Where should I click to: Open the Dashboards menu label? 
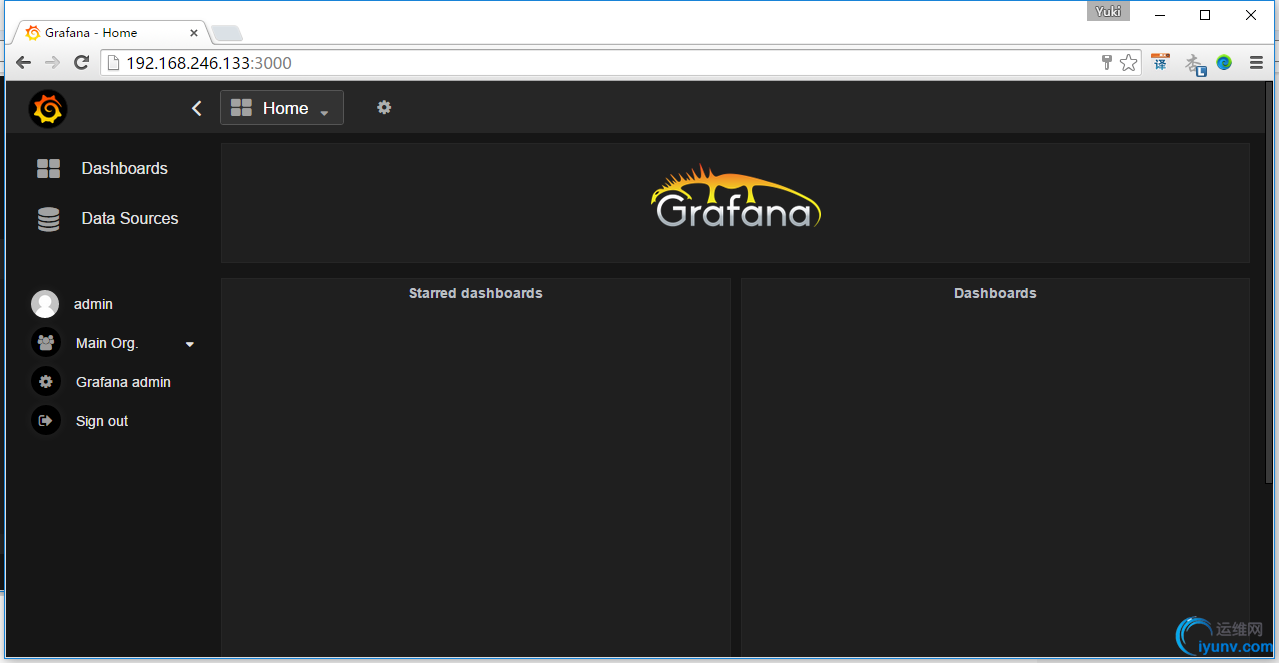pos(125,168)
